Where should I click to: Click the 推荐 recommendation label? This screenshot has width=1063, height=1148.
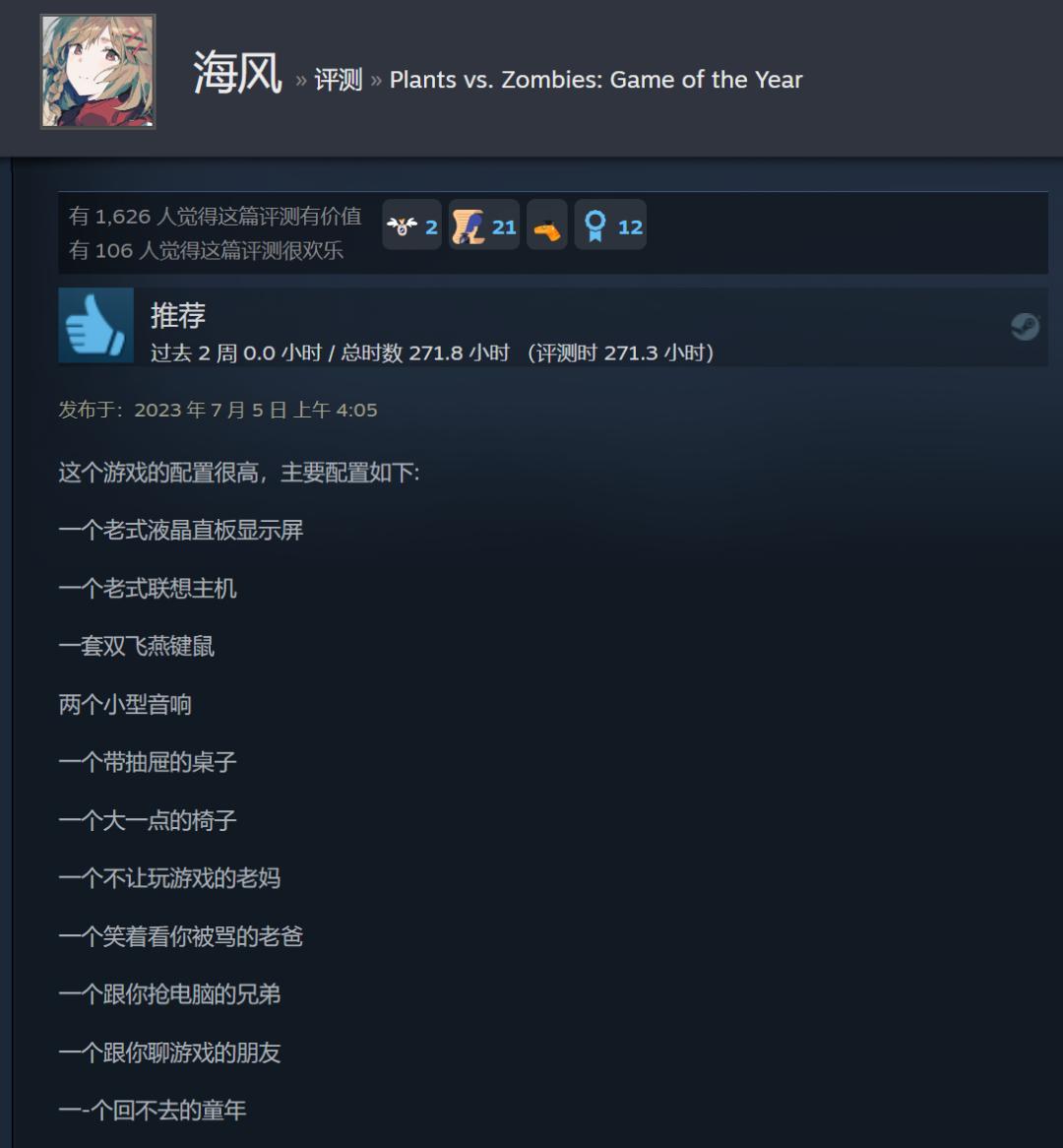coord(178,315)
